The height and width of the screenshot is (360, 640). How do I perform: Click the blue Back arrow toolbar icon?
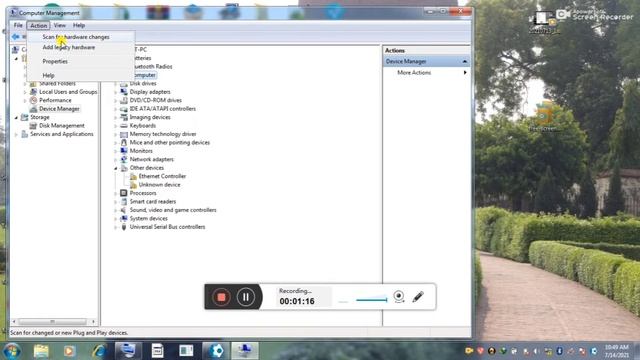[x=16, y=37]
